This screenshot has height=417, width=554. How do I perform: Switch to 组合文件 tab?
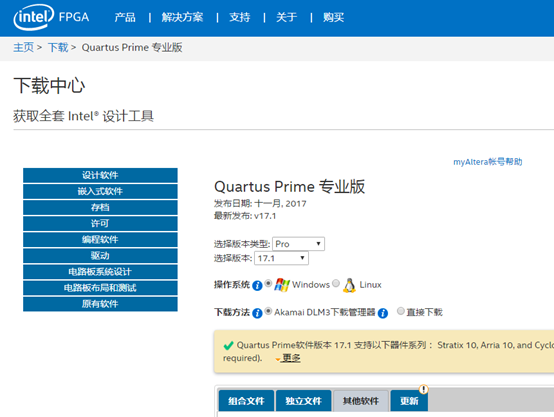(246, 401)
